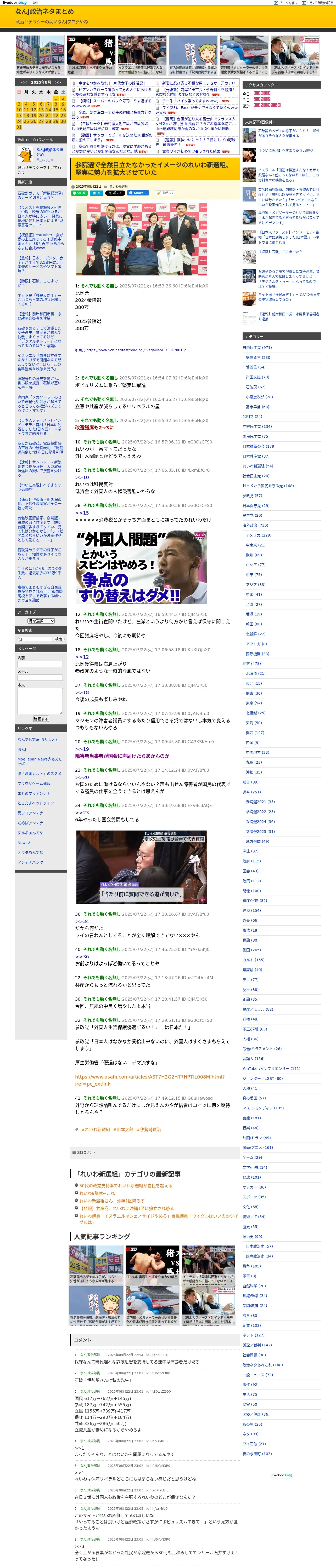
Task: Open the 選挙 (251) category
Action: 251,792
